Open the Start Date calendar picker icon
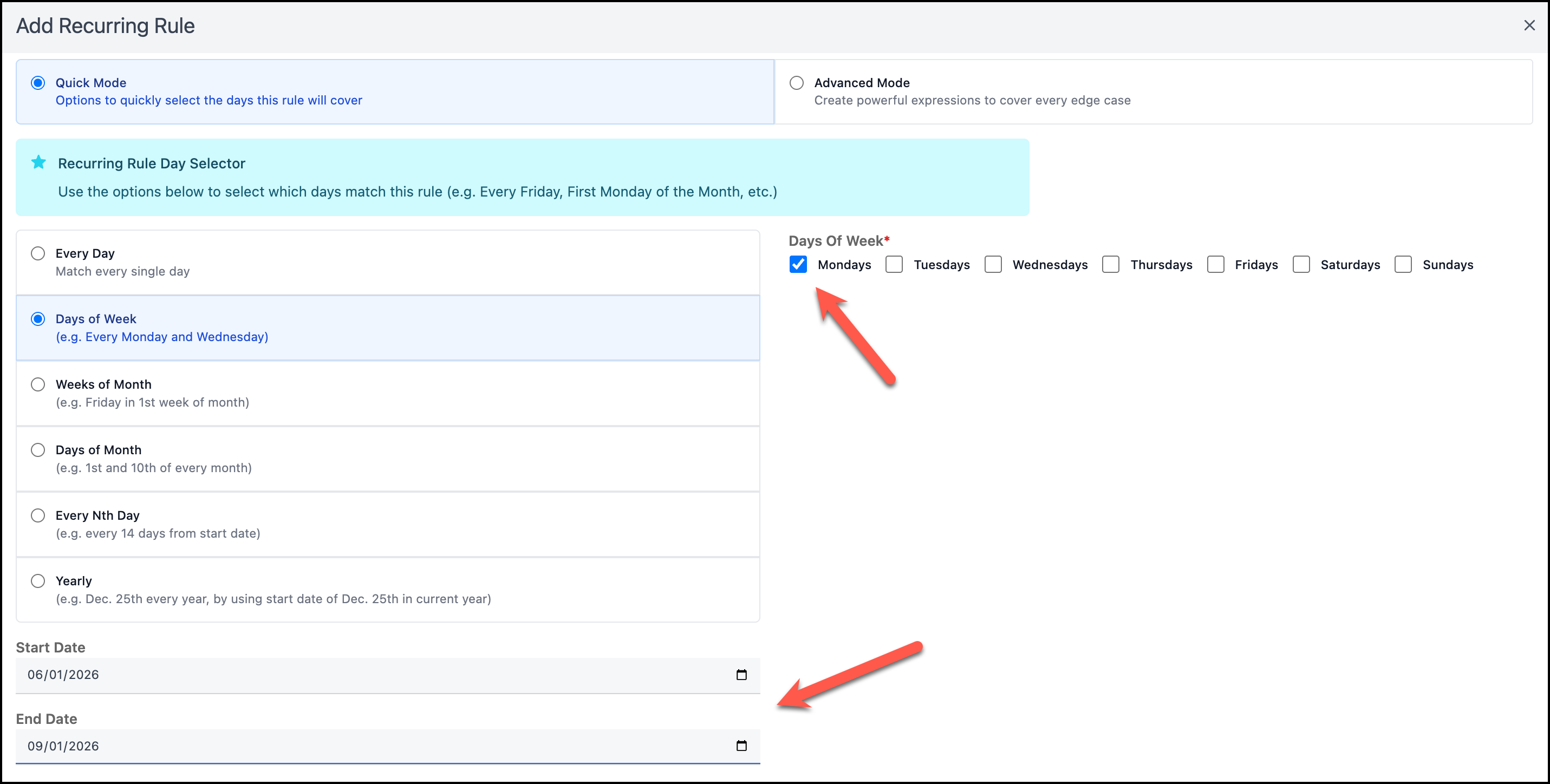This screenshot has width=1550, height=784. [x=741, y=675]
